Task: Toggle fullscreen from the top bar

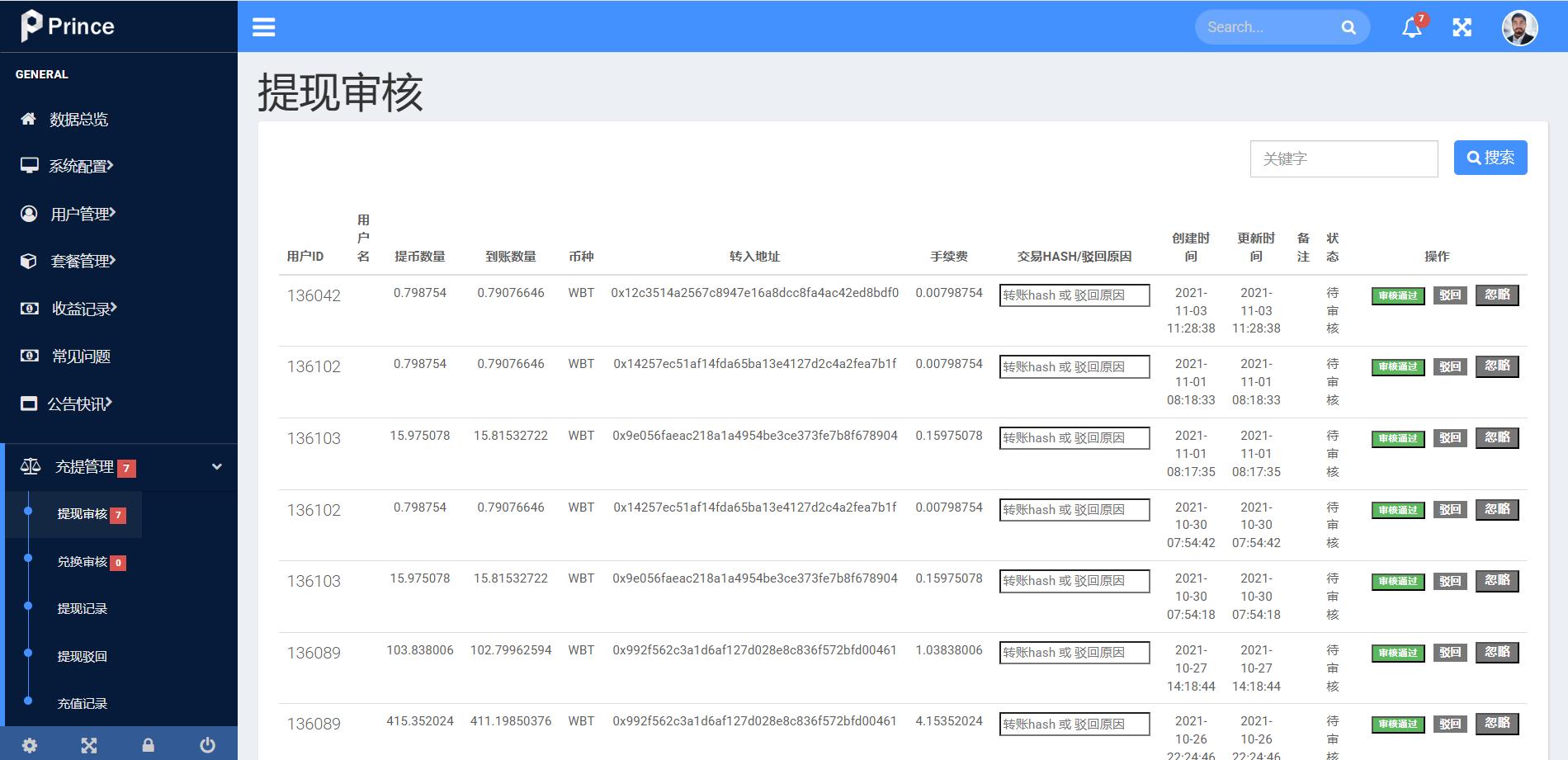Action: point(1462,28)
